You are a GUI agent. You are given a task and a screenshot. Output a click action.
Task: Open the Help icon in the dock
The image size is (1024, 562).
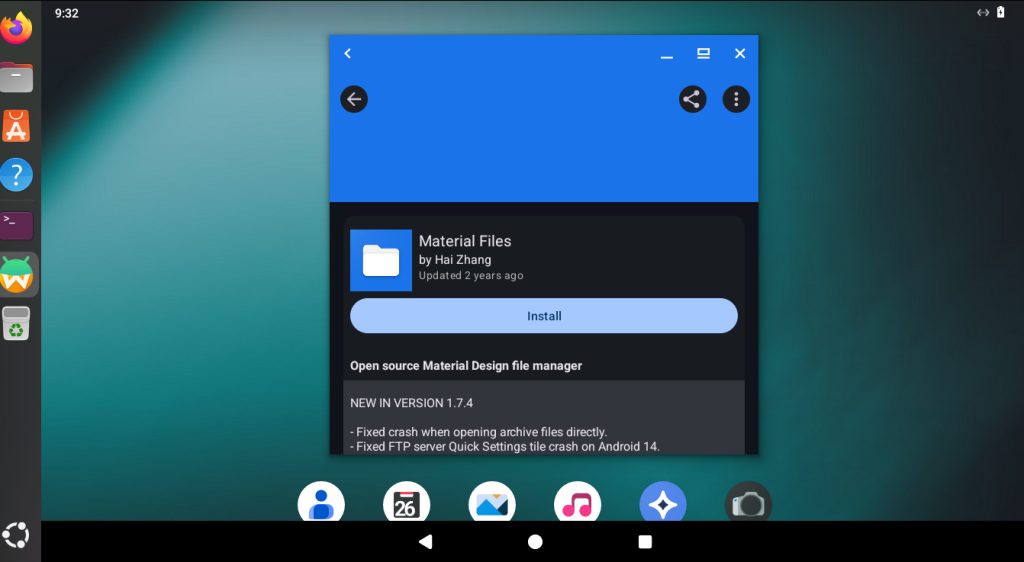coord(17,175)
